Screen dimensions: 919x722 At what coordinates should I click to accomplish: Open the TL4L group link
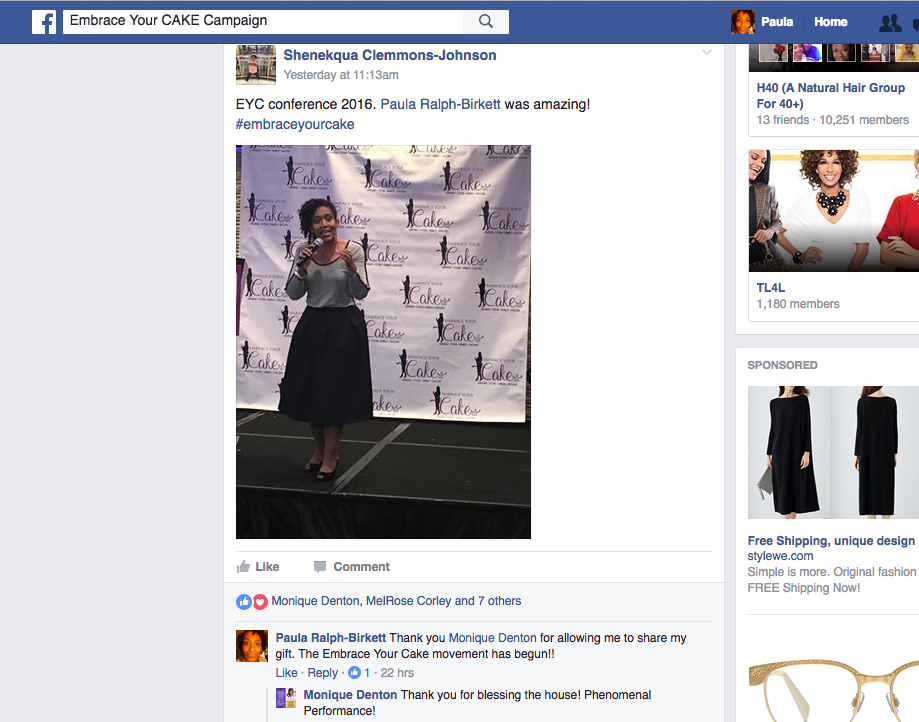770,288
